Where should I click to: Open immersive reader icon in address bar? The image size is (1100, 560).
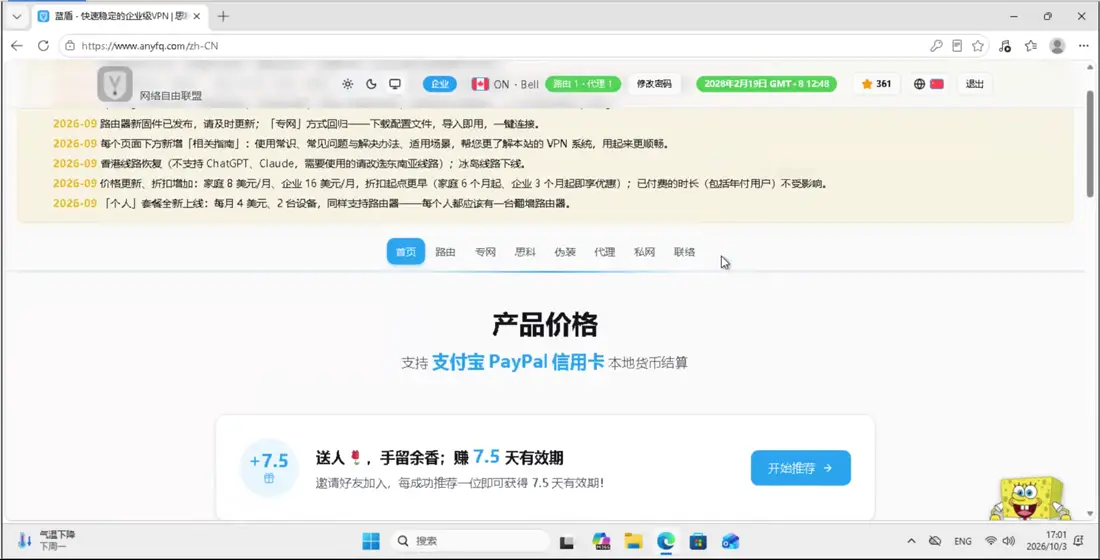957,46
